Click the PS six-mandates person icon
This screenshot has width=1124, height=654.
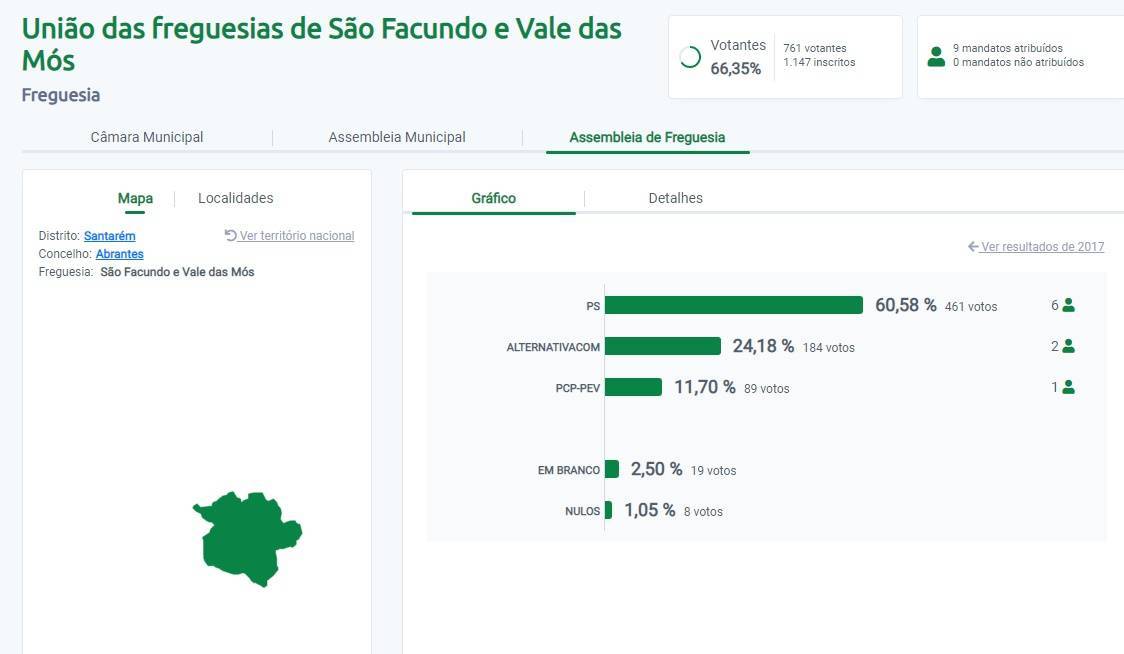point(1068,305)
